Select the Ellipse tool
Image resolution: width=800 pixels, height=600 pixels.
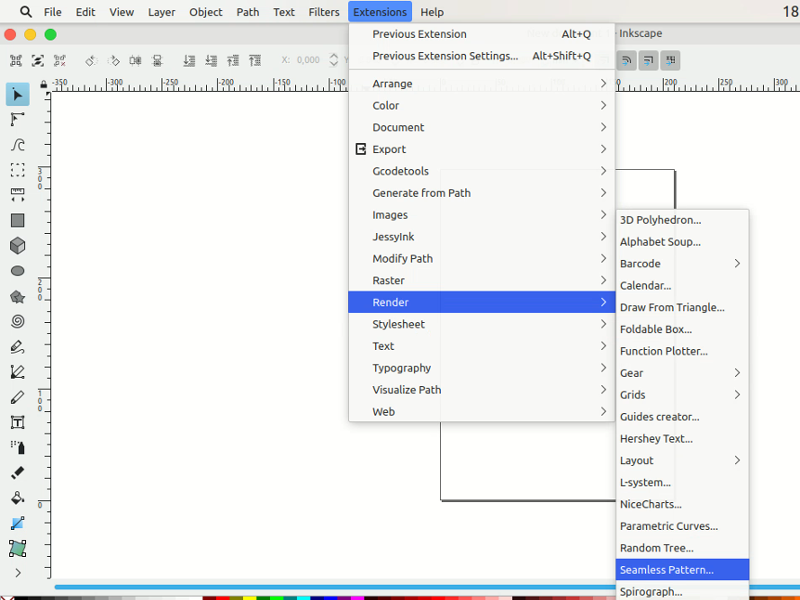coord(16,270)
